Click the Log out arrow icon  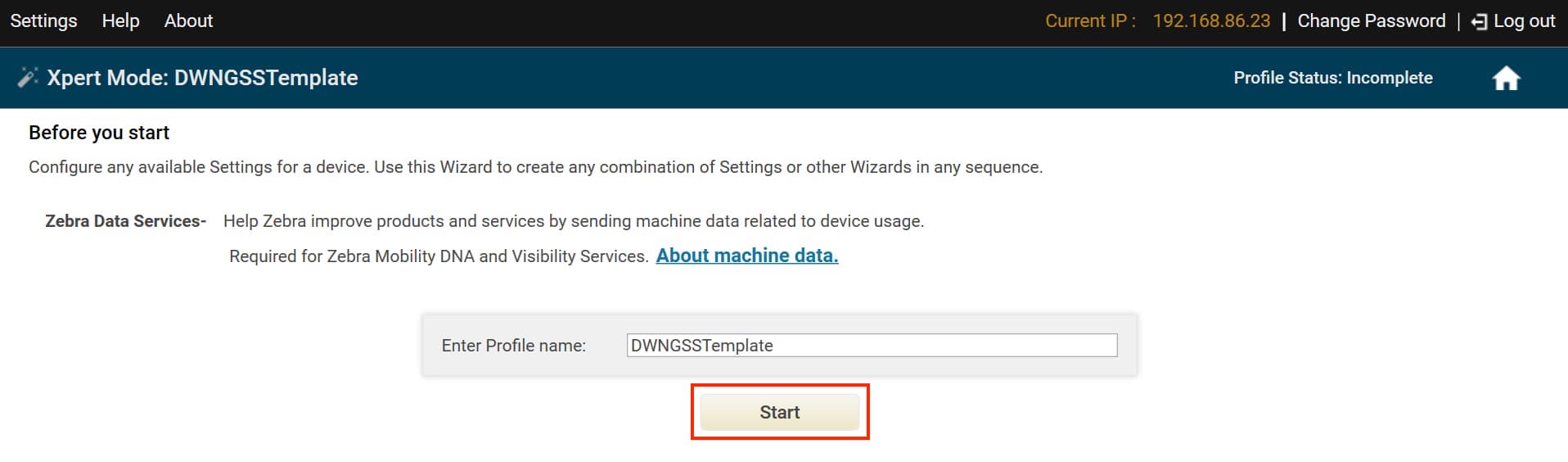pos(1479,22)
